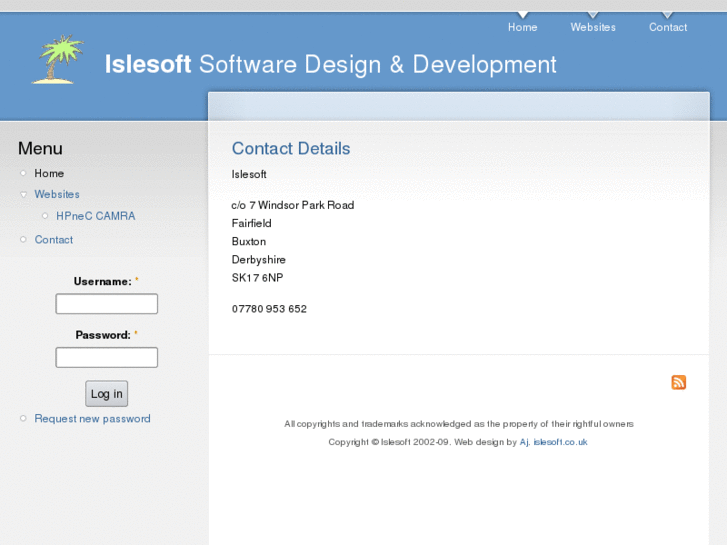Select Home in the top navigation bar
The image size is (727, 545).
click(x=522, y=27)
